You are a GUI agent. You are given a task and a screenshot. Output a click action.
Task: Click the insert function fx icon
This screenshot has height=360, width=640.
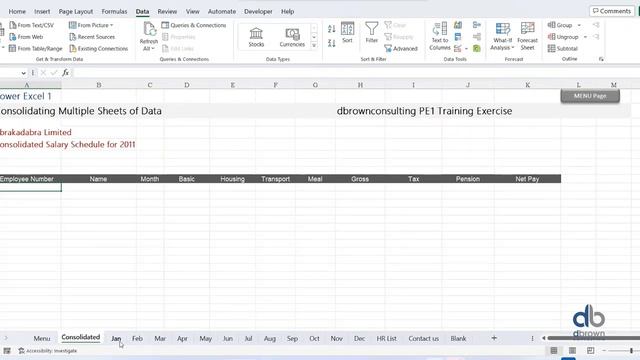click(x=65, y=73)
